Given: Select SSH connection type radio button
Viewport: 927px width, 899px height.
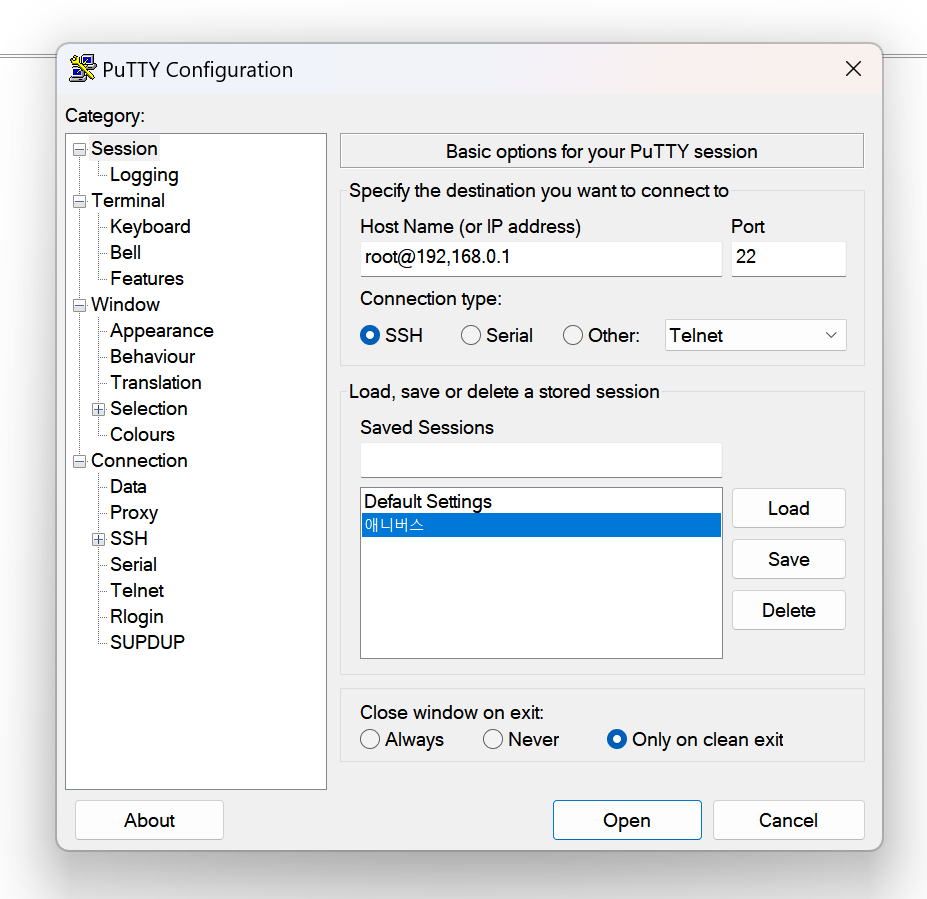Looking at the screenshot, I should point(370,335).
